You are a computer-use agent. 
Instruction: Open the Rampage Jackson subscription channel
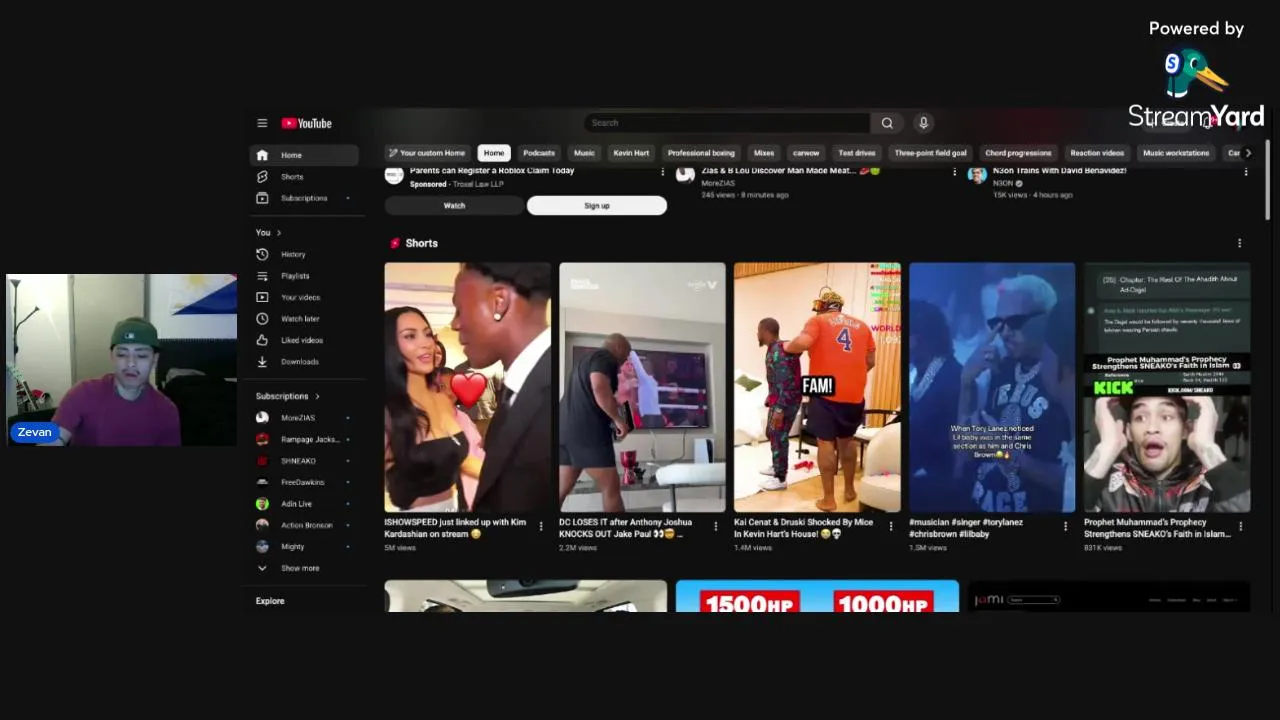point(304,439)
